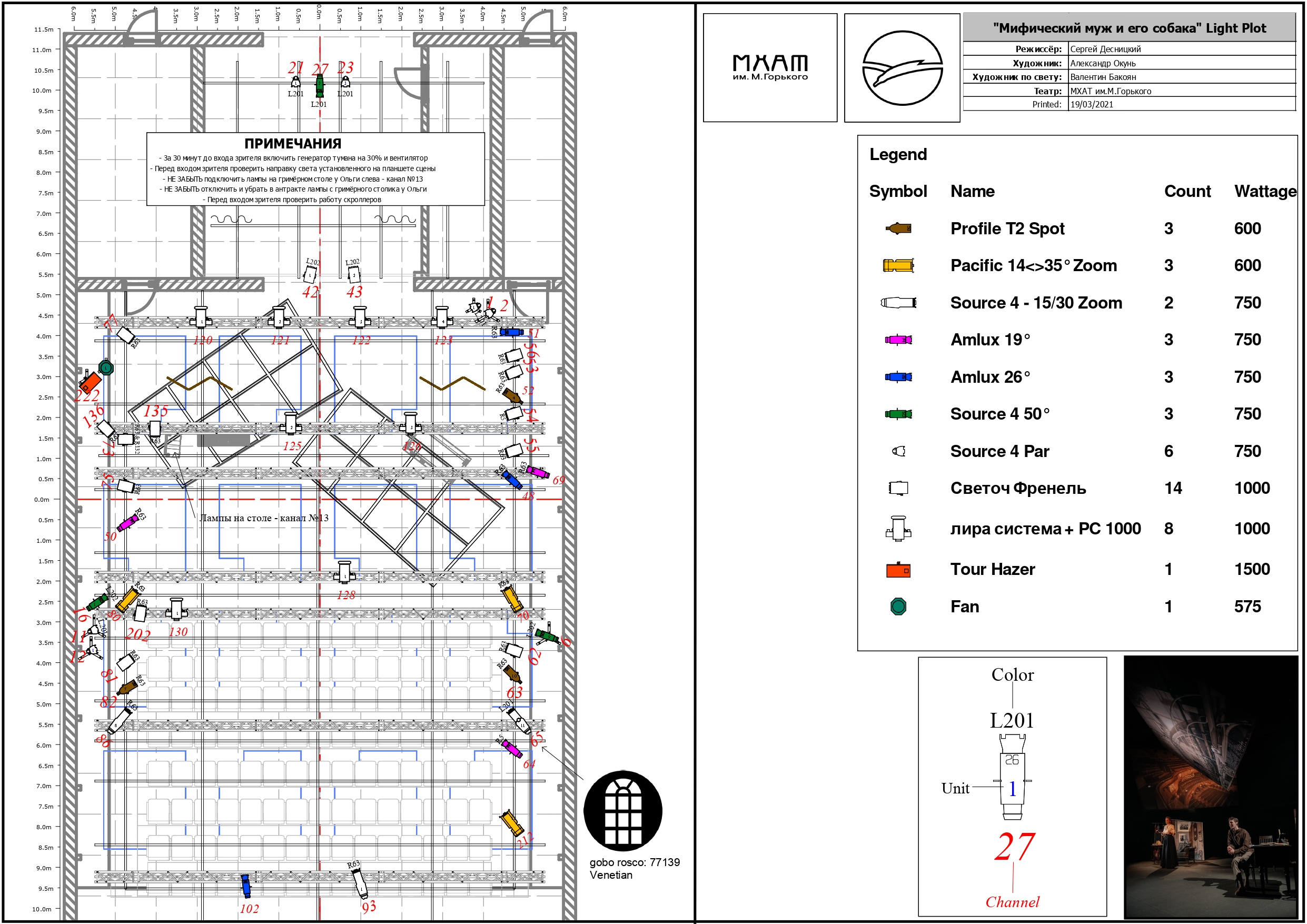Screen dimensions: 1307x924
Task: Click the orange Tour Hazer legend symbol
Action: point(898,569)
